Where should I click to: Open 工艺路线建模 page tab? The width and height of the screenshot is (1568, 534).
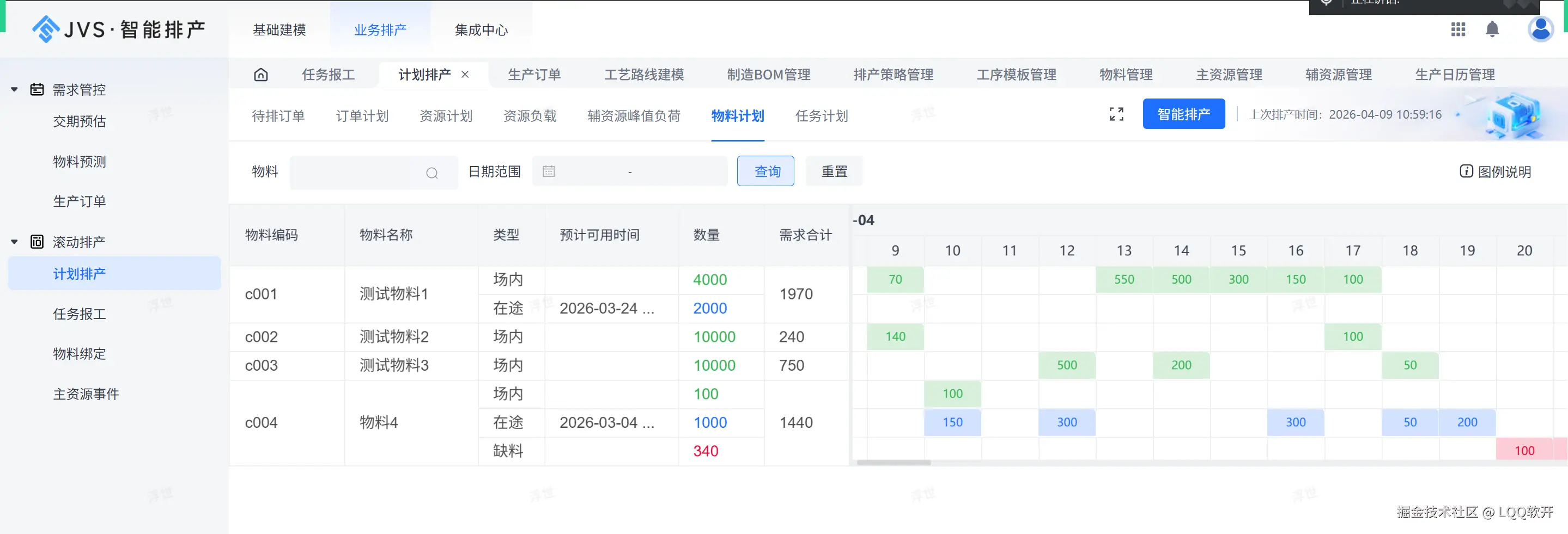tap(644, 74)
